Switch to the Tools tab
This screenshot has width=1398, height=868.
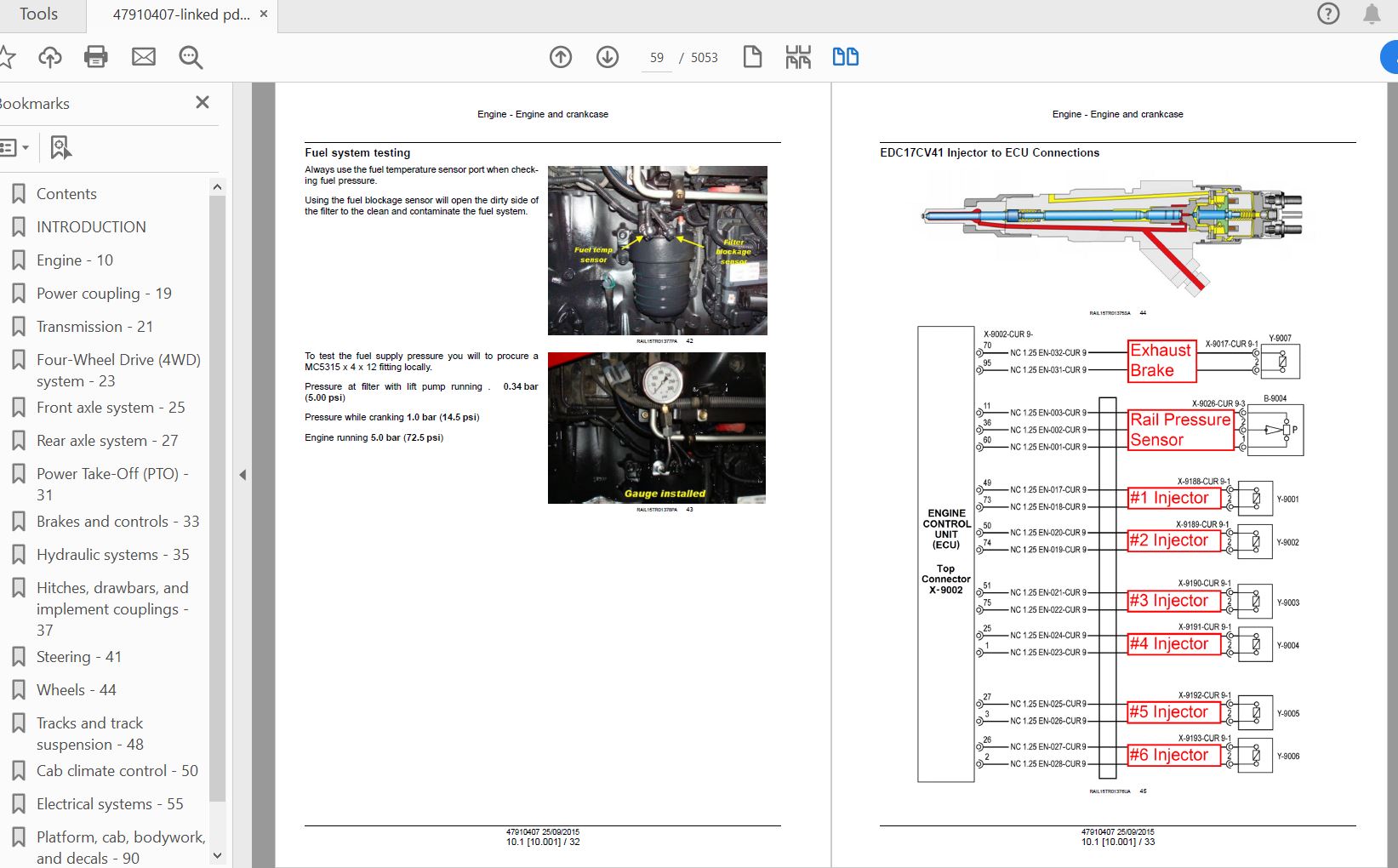39,14
